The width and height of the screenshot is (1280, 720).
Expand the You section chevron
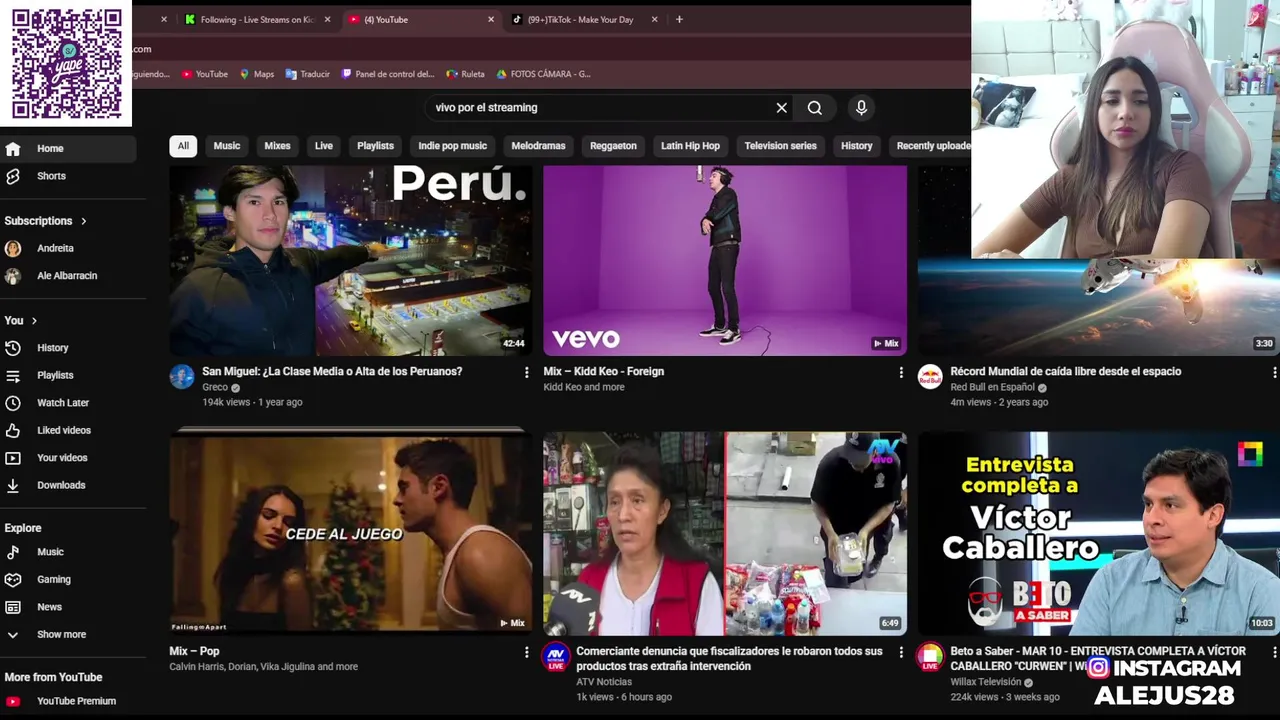(34, 321)
